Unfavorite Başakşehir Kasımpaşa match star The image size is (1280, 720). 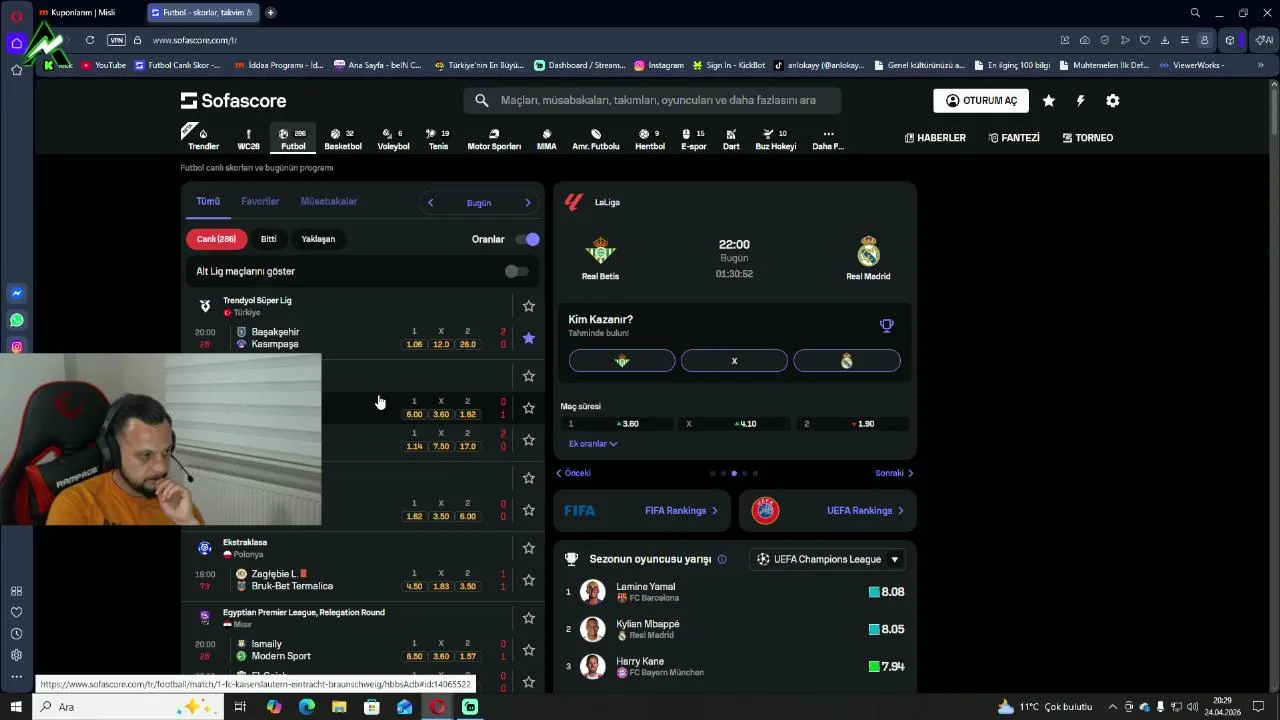pyautogui.click(x=529, y=338)
